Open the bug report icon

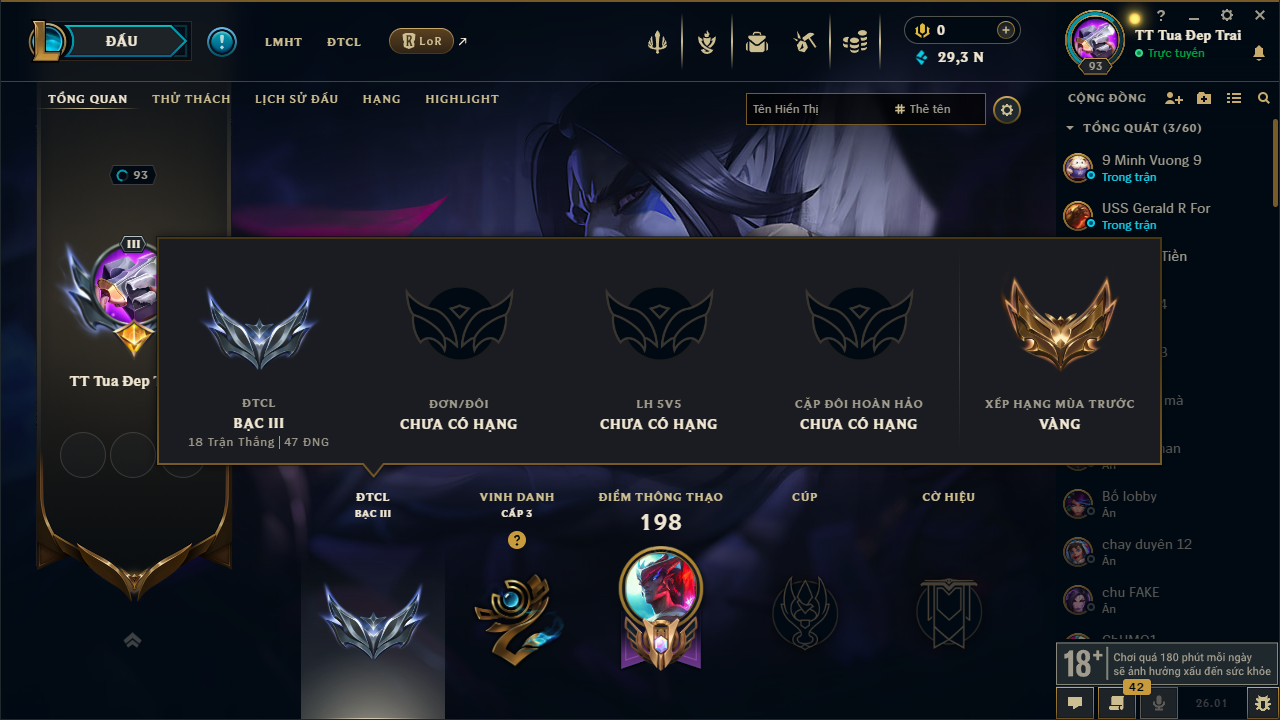click(1262, 703)
